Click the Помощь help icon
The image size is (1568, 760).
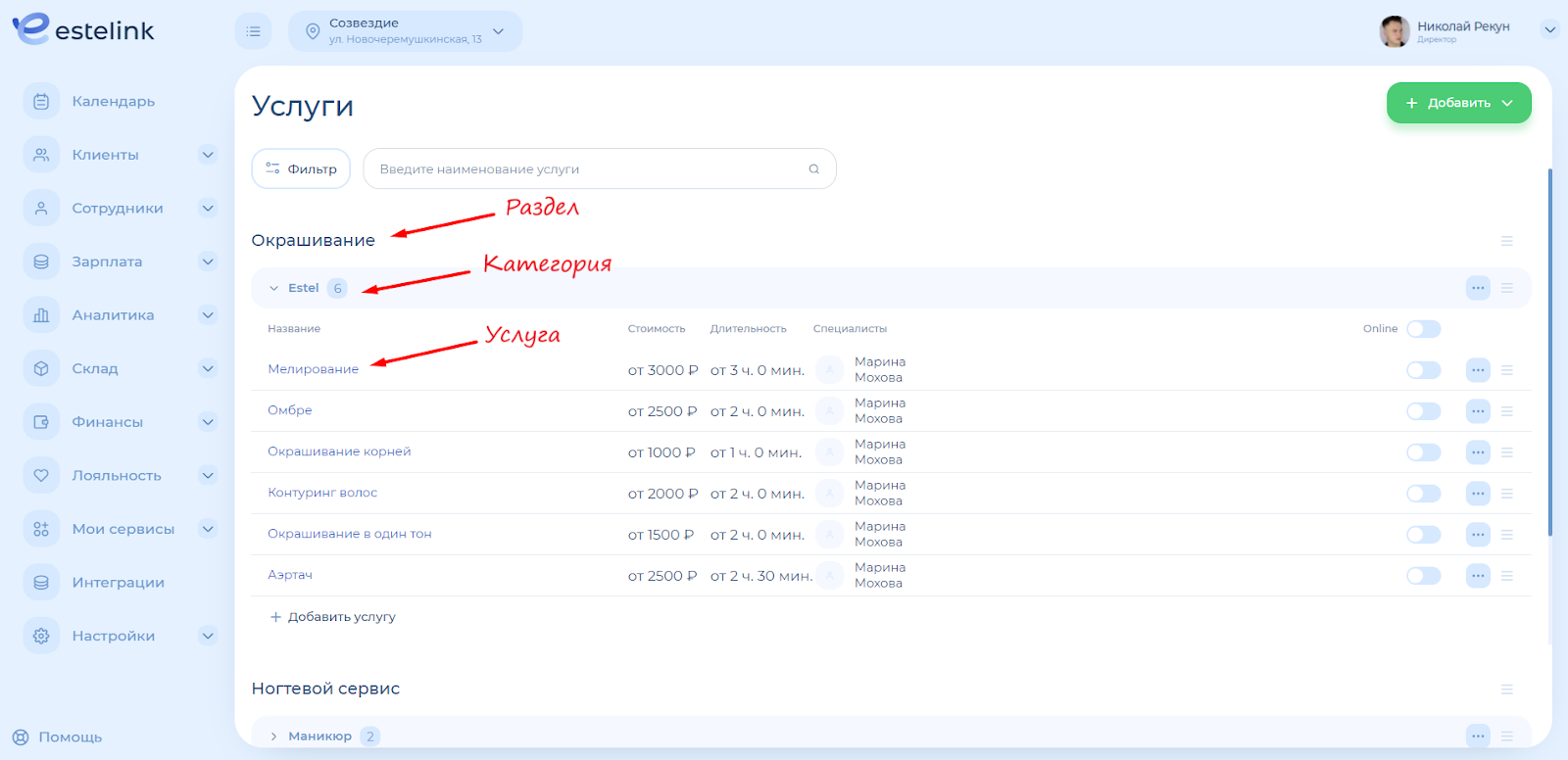21,737
